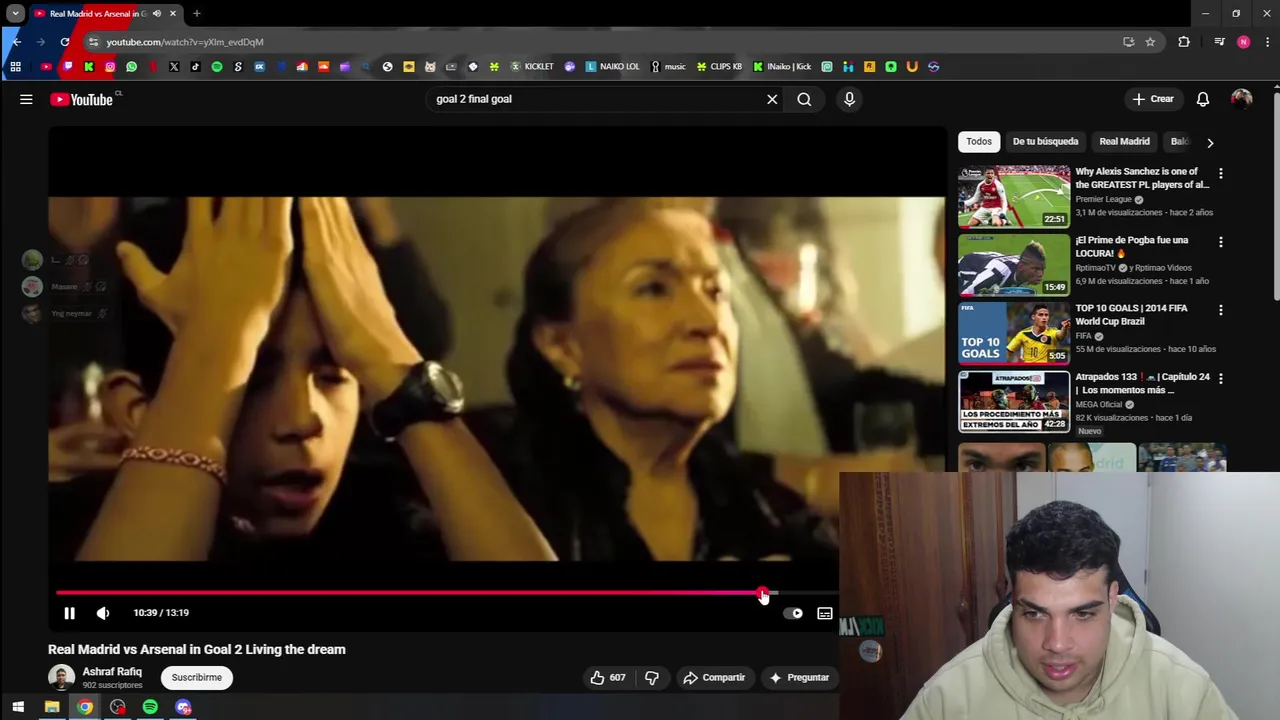
Task: Open the TikTok bookmark icon
Action: tap(195, 67)
